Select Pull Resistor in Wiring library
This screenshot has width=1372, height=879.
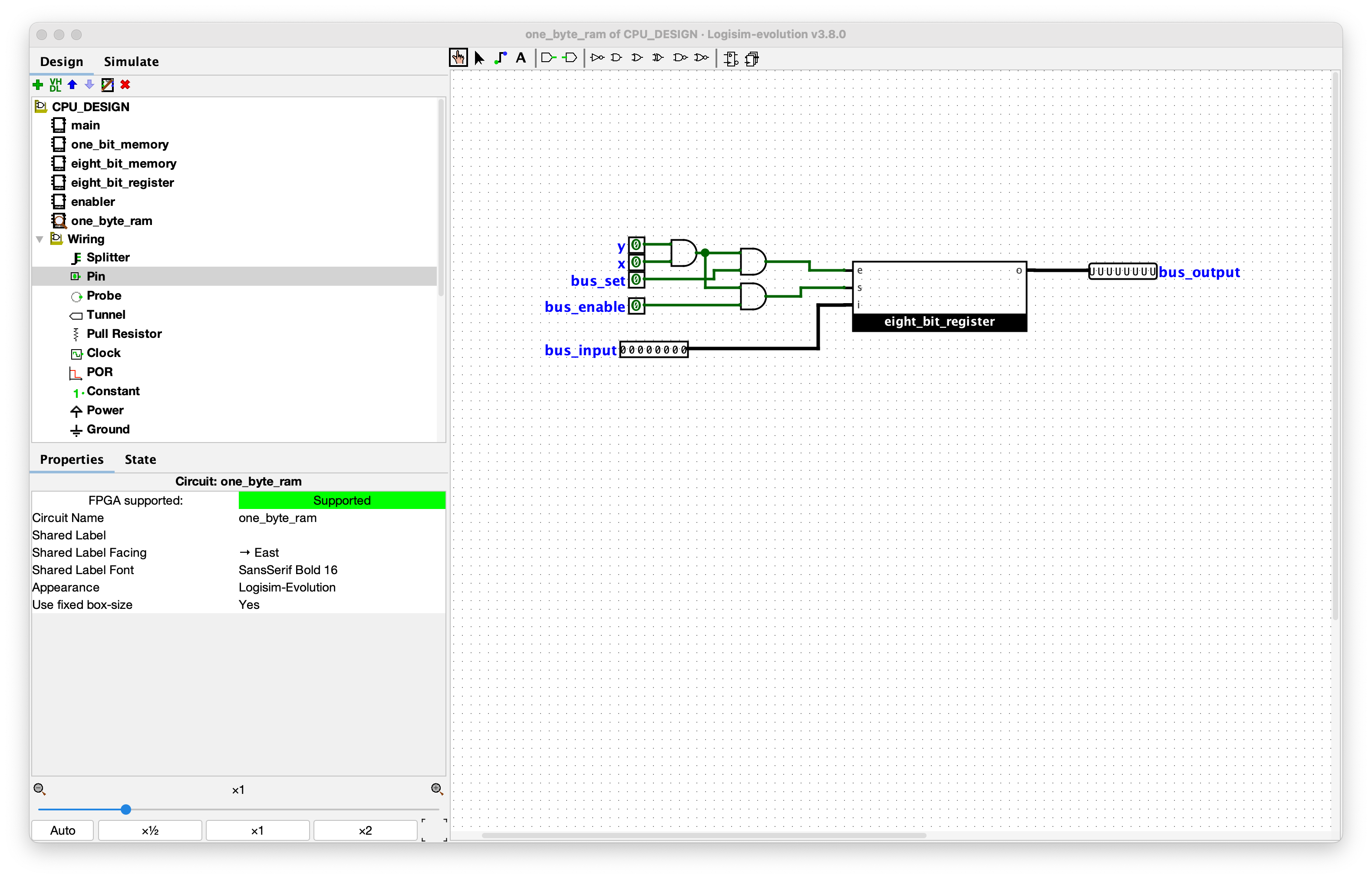tap(124, 334)
